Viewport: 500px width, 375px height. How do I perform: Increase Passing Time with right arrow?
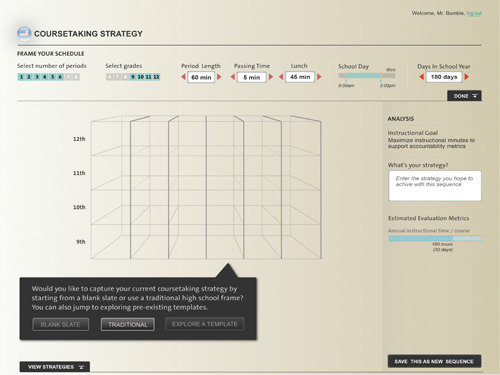click(271, 77)
